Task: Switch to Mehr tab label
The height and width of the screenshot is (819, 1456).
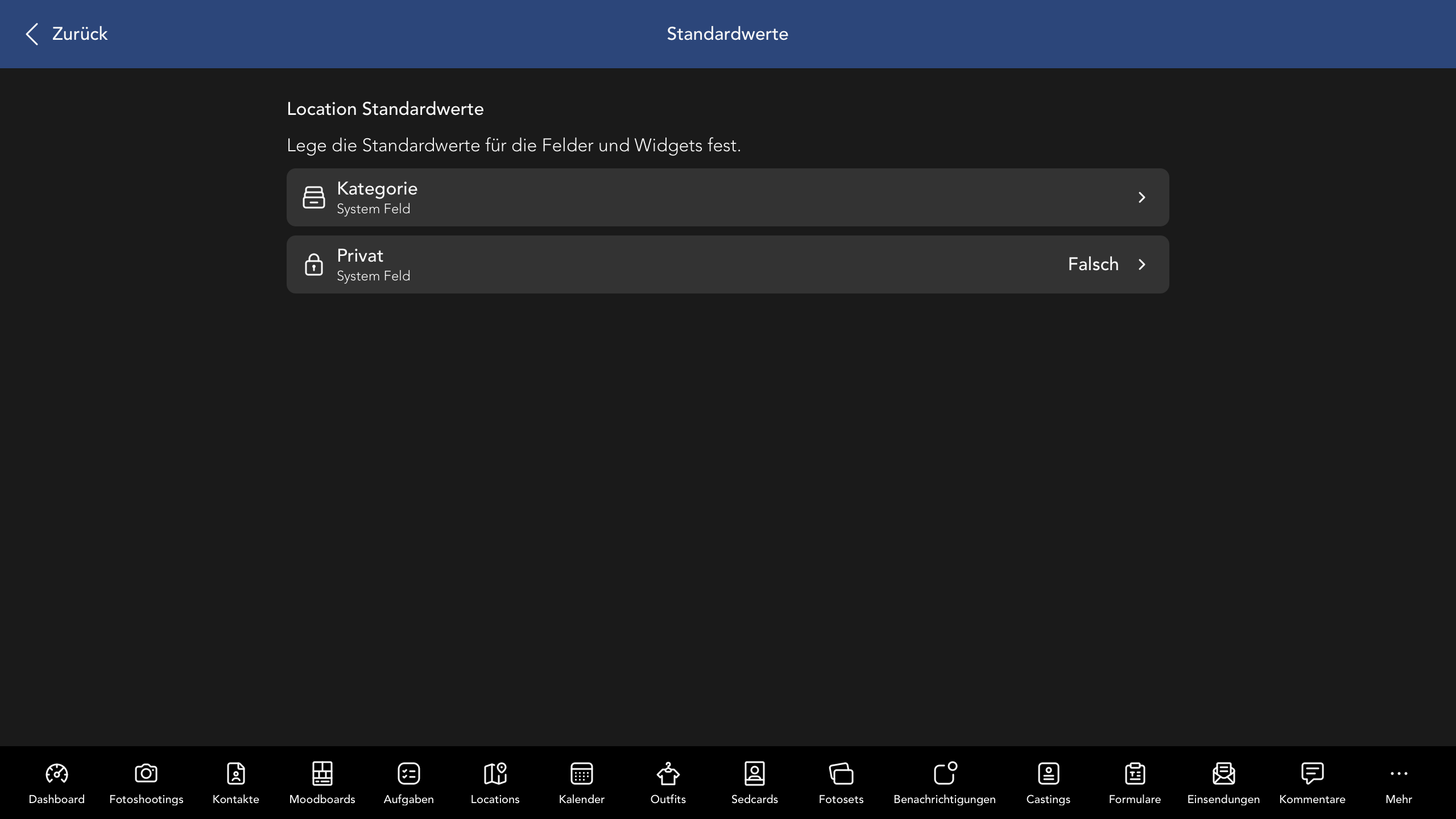Action: [1399, 799]
